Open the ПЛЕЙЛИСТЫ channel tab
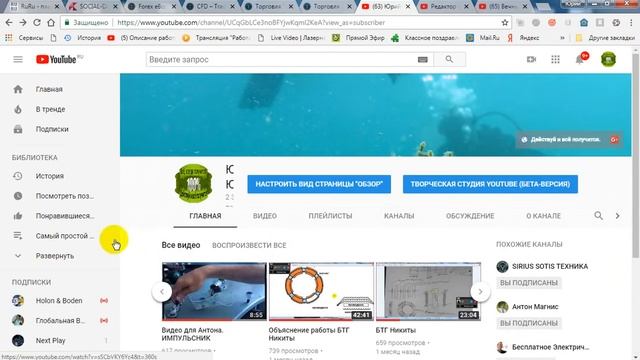This screenshot has width=640, height=360. pos(330,216)
